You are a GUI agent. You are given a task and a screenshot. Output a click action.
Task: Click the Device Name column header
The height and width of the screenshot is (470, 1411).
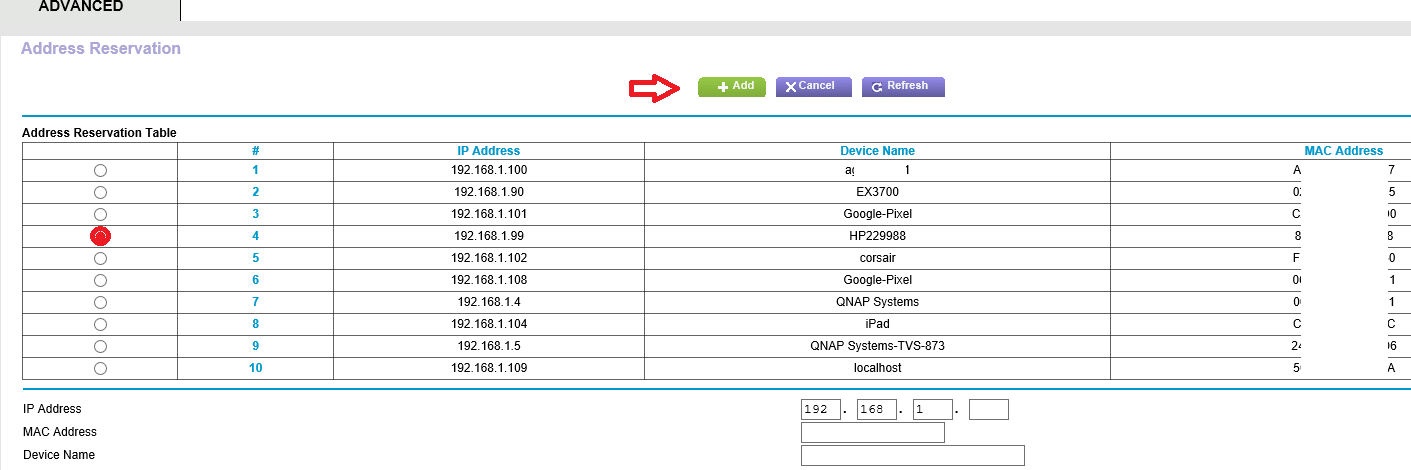point(877,151)
